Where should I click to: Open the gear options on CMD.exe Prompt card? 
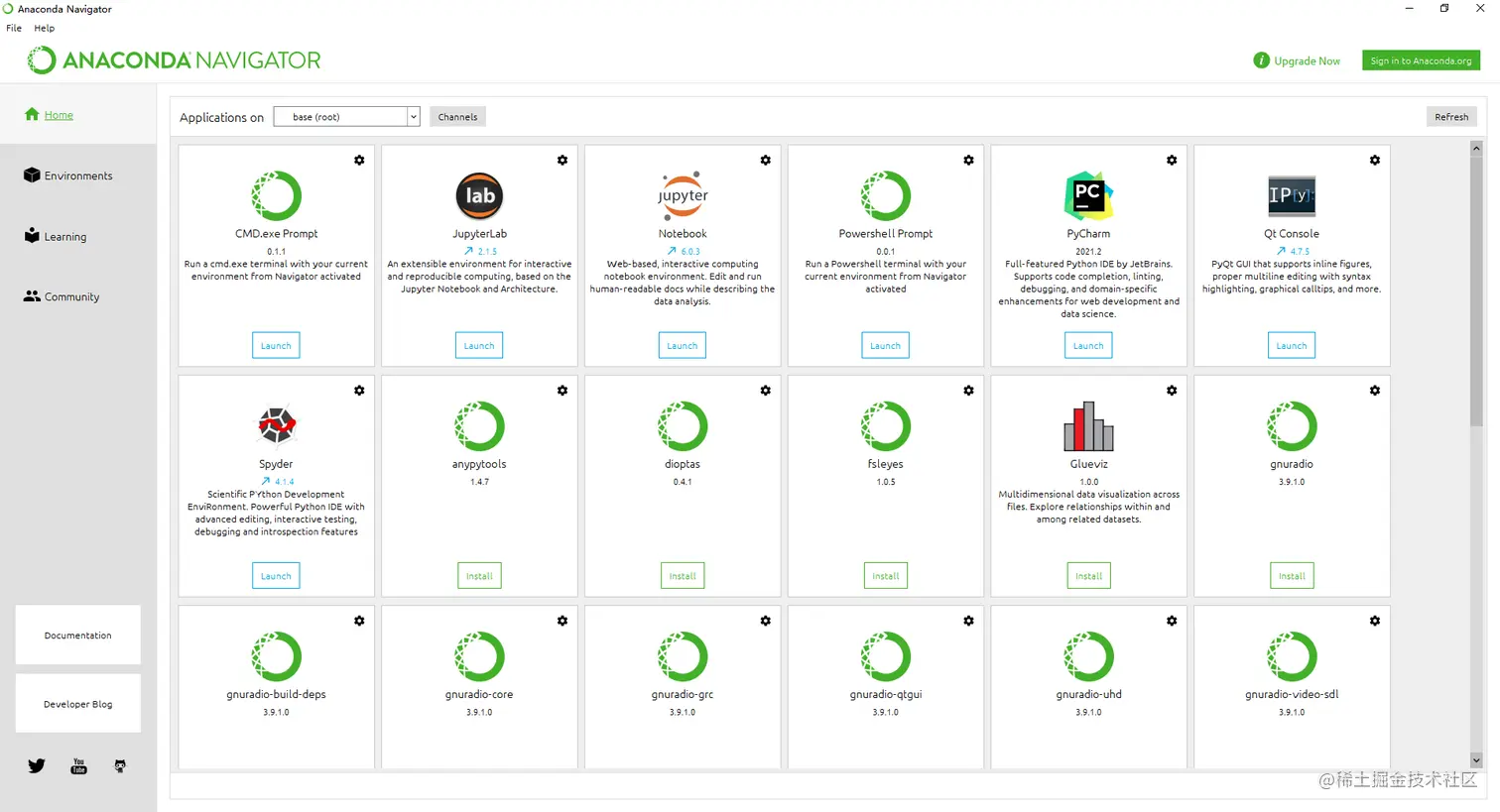(x=359, y=160)
